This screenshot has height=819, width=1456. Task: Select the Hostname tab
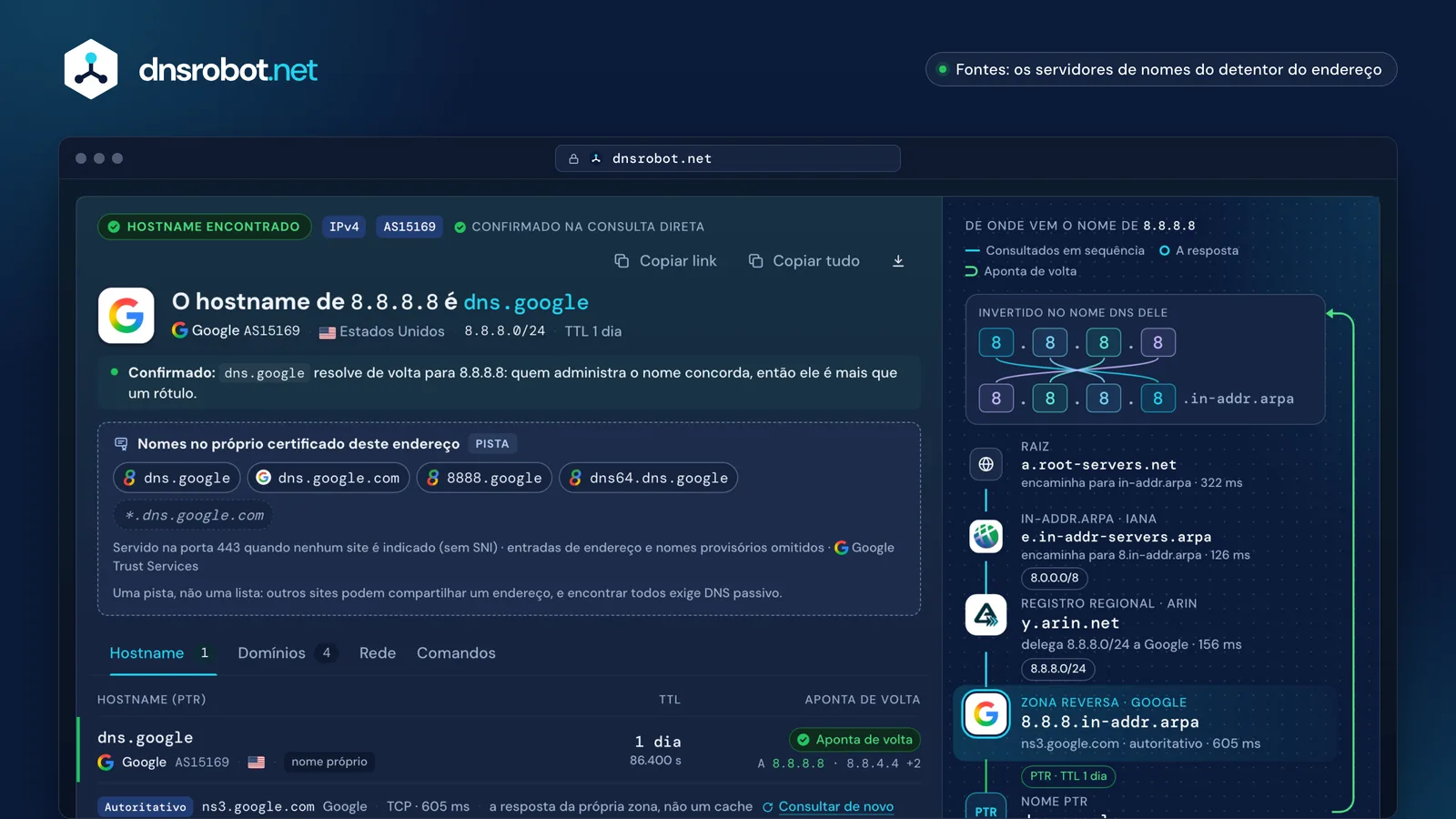[163, 653]
